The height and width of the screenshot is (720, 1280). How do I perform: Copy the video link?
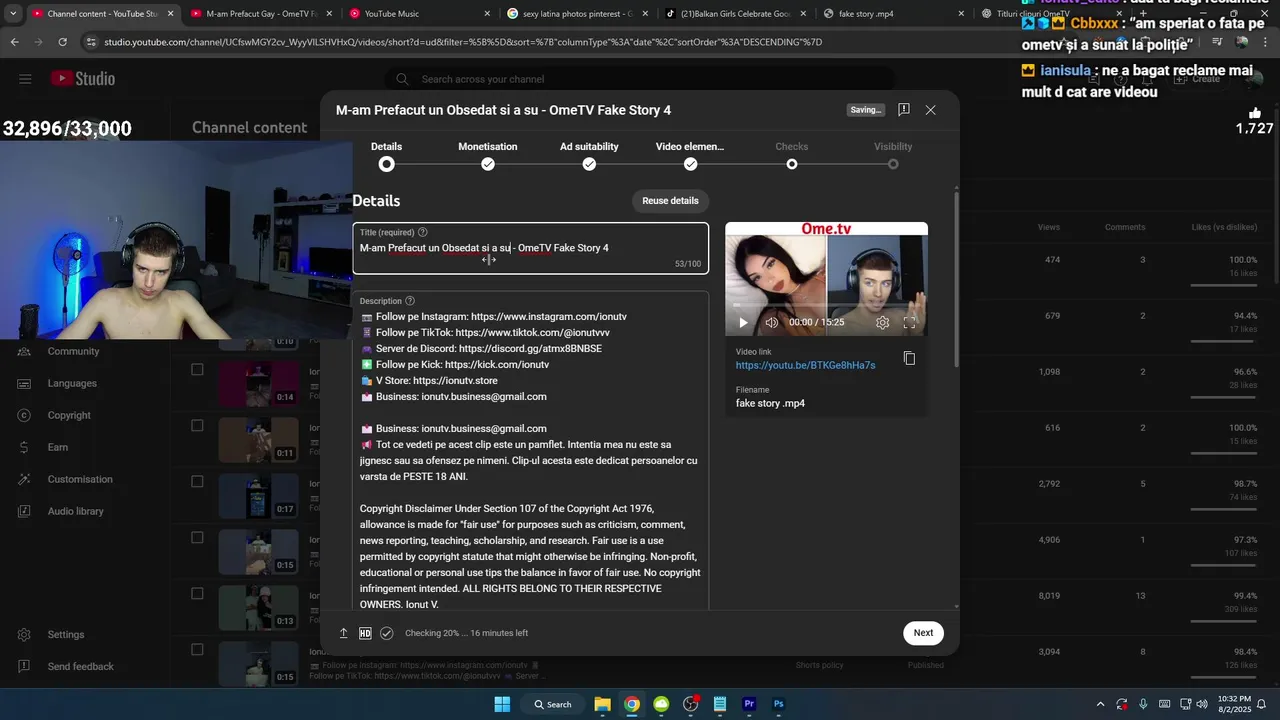tap(909, 358)
